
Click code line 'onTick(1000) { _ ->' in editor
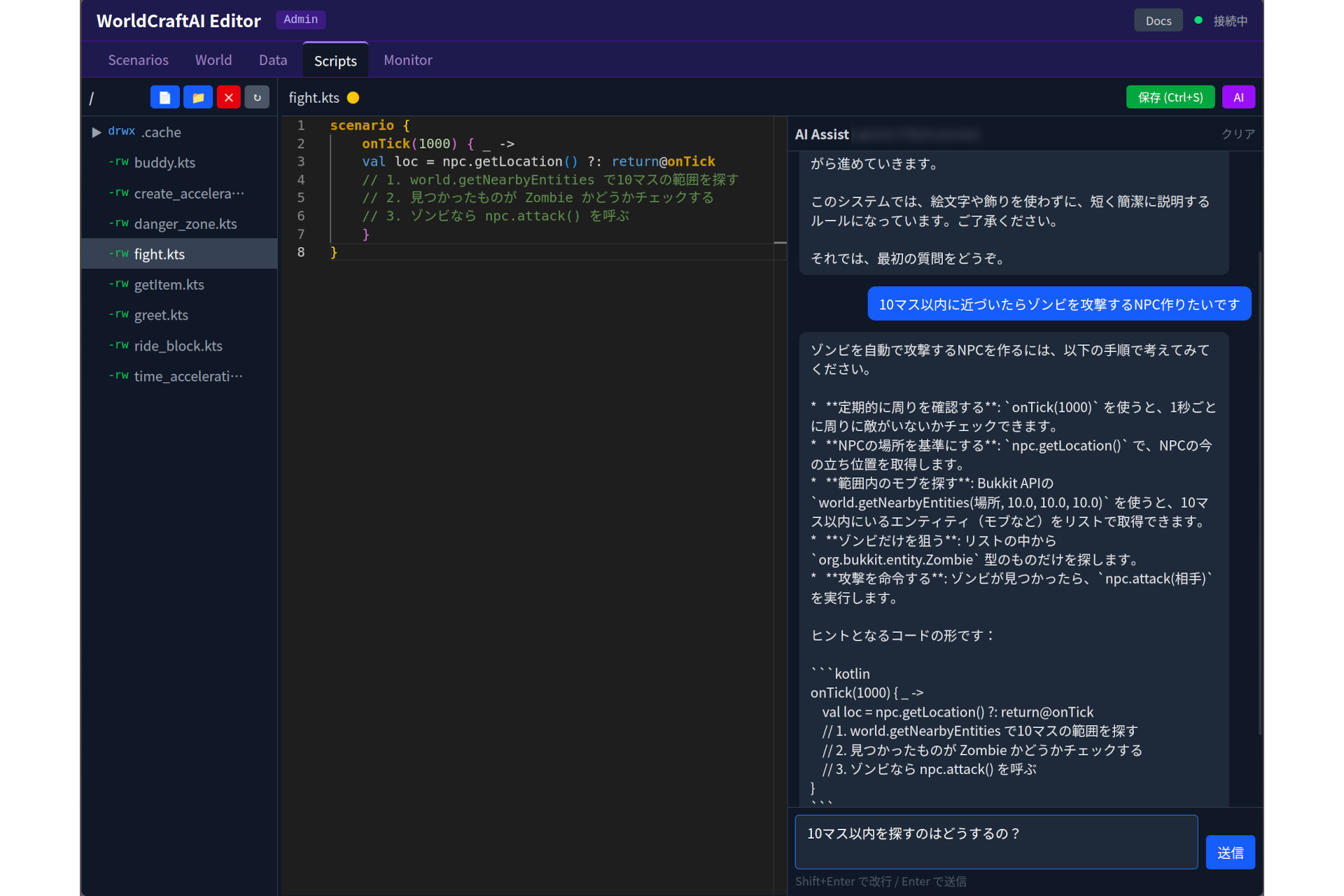coord(438,143)
